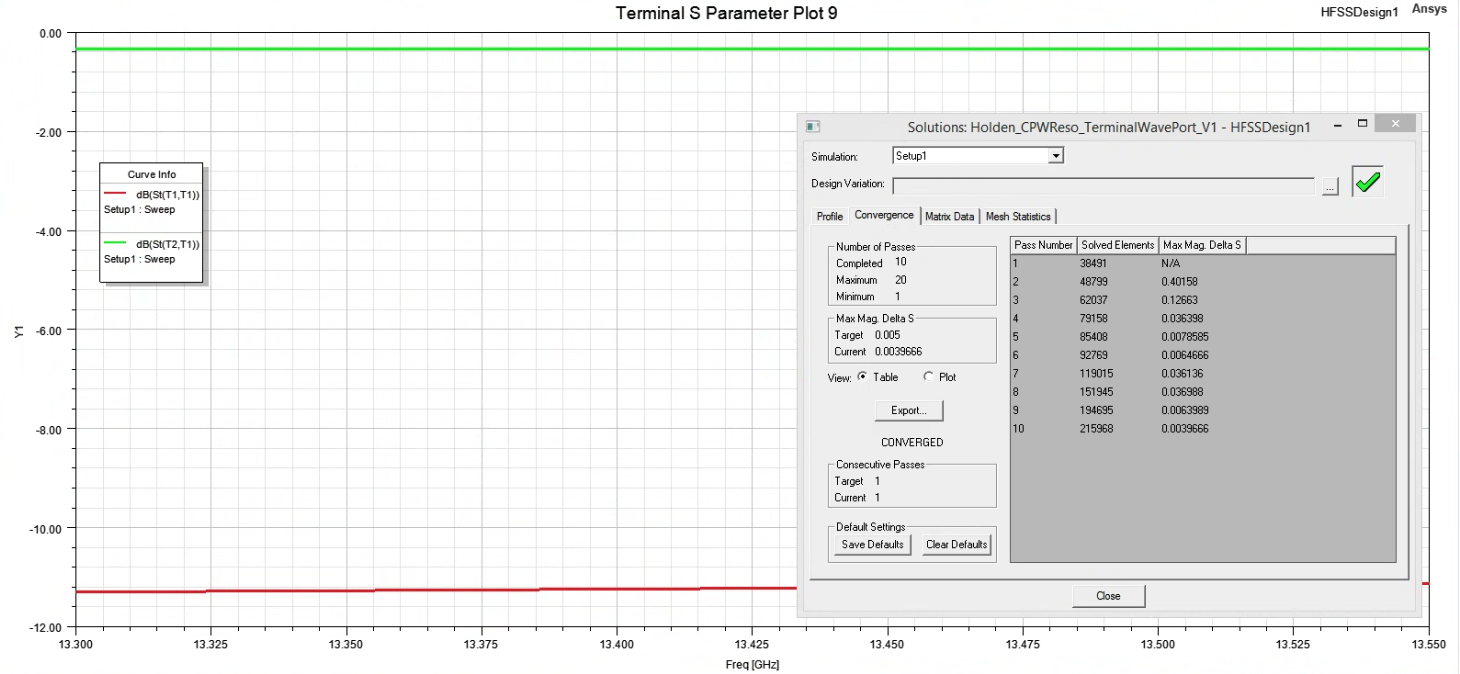Maximize the Solutions dialog window
Screen dimensions: 1460x674
pos(1361,123)
